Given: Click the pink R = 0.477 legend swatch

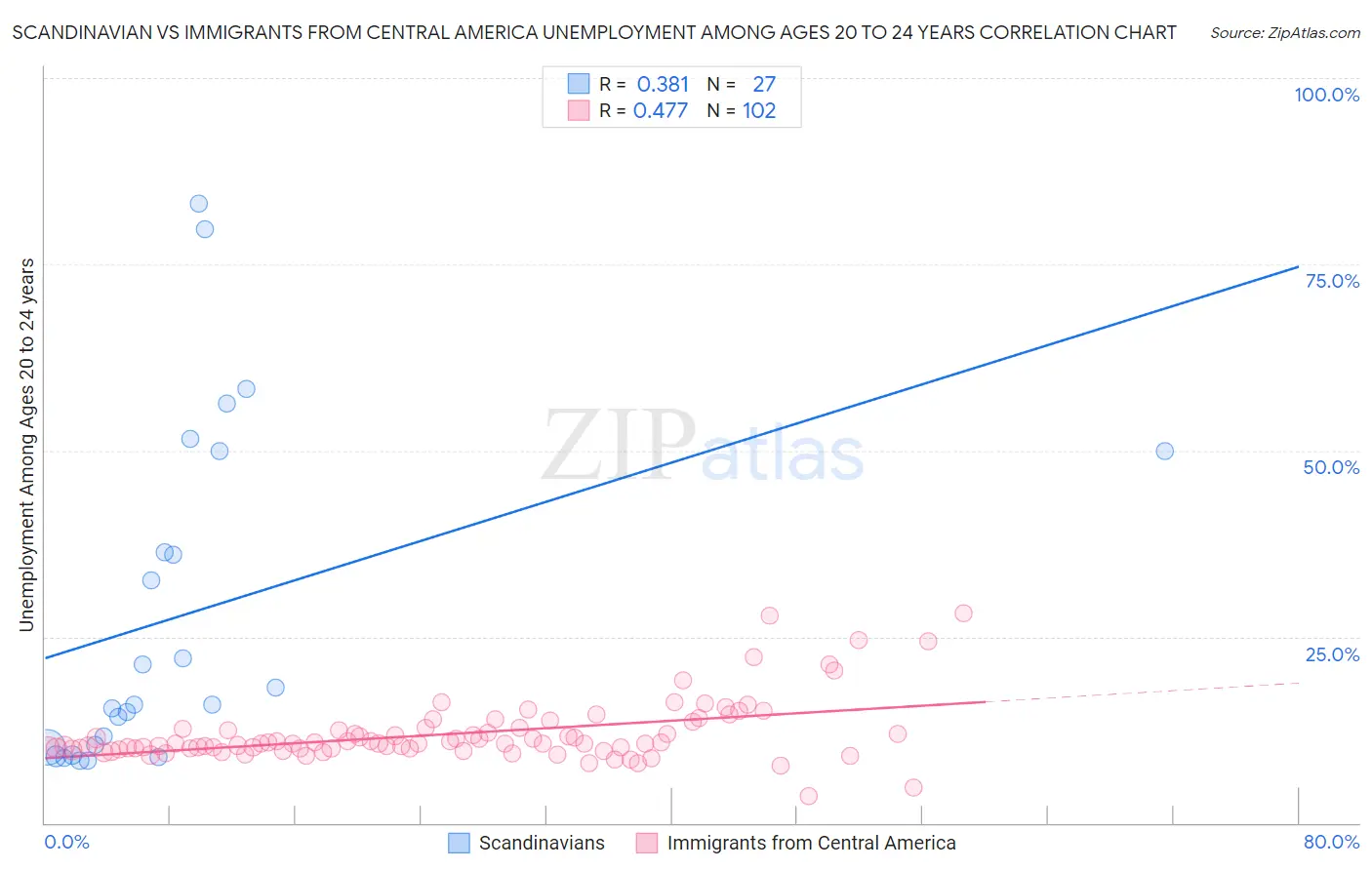Looking at the screenshot, I should (x=579, y=110).
